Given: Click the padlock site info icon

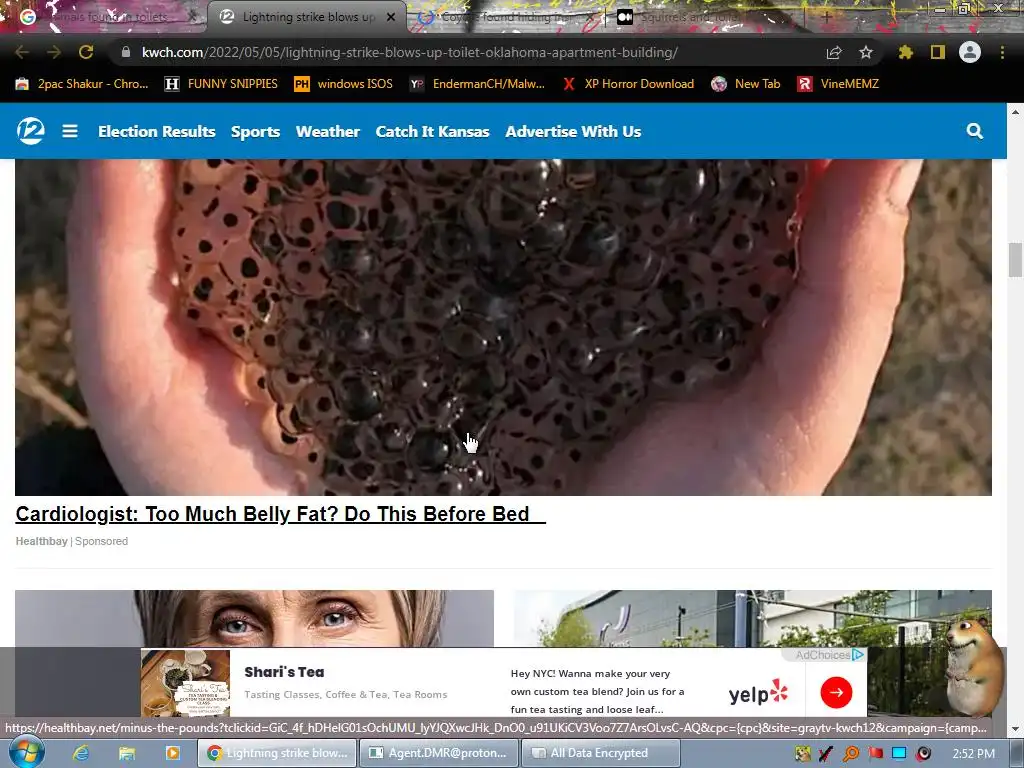Looking at the screenshot, I should (x=126, y=52).
